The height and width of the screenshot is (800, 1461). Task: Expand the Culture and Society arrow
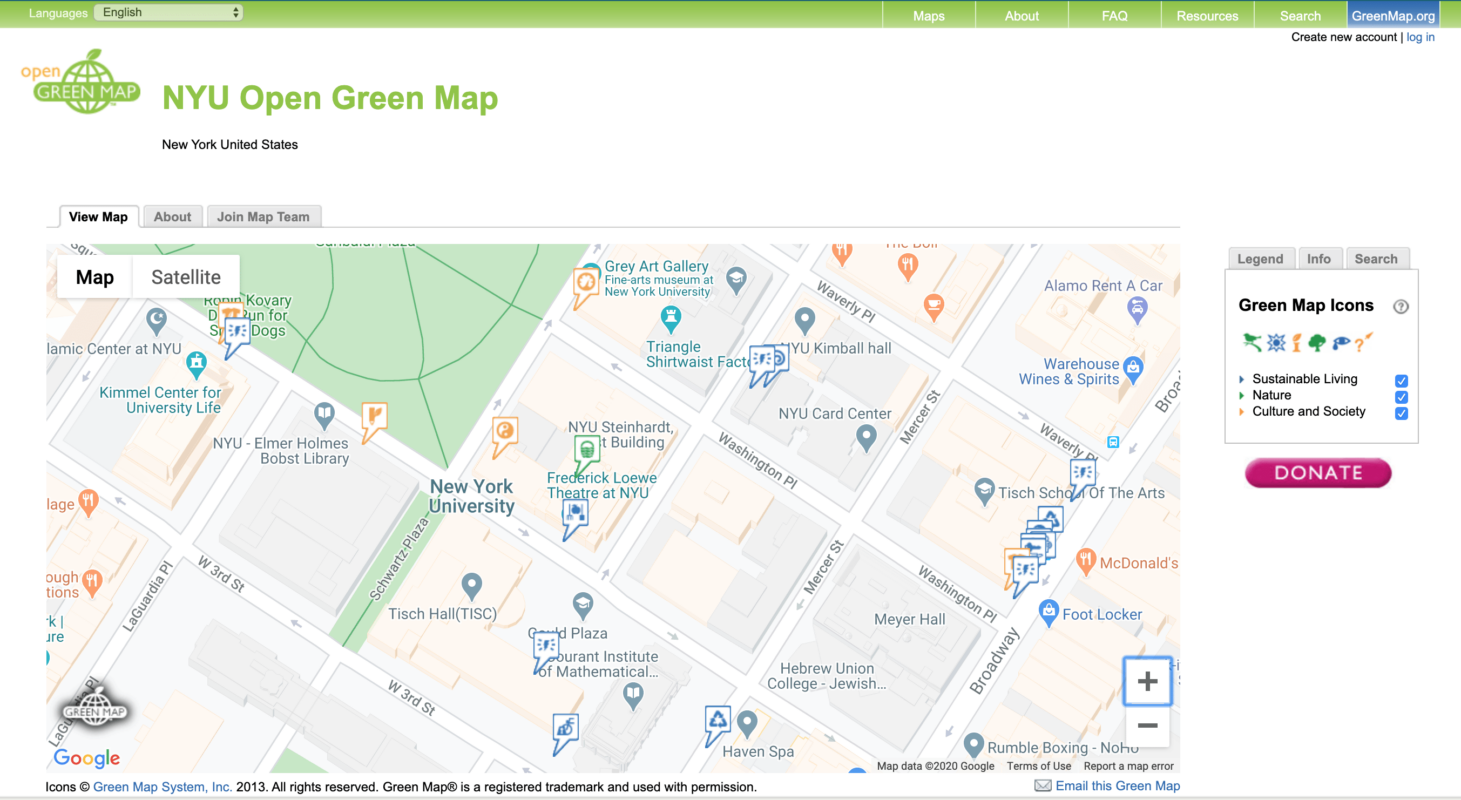click(x=1241, y=411)
